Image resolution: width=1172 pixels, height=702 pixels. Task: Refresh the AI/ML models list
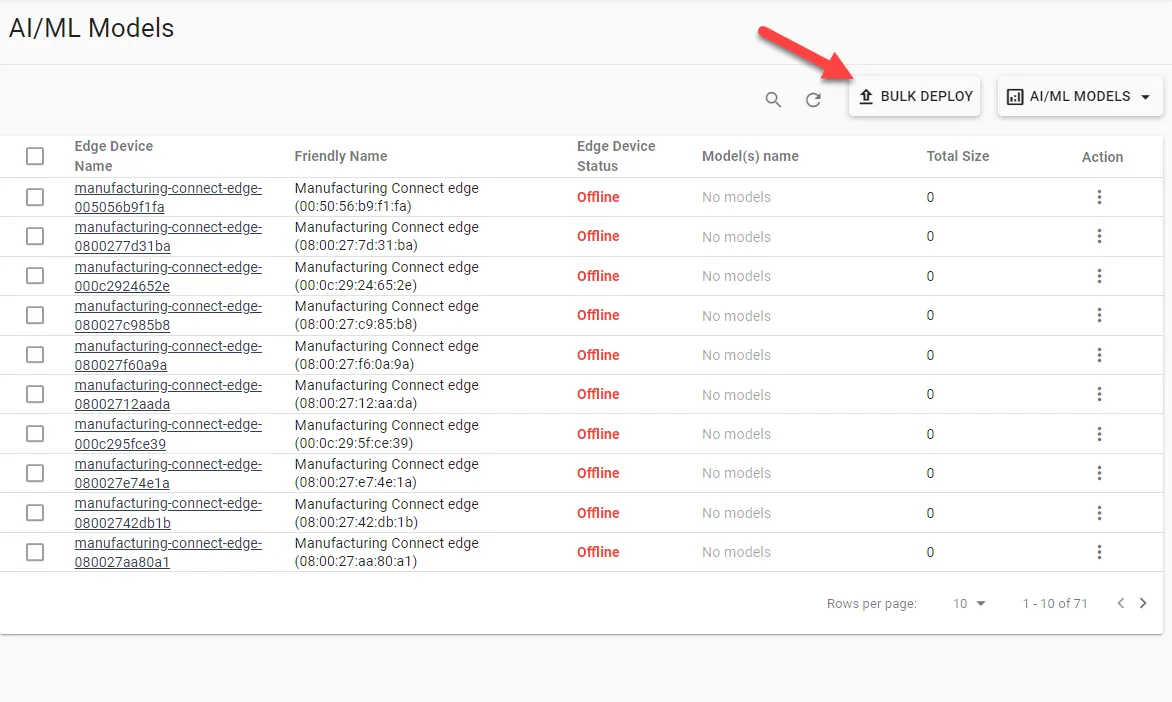(x=813, y=99)
